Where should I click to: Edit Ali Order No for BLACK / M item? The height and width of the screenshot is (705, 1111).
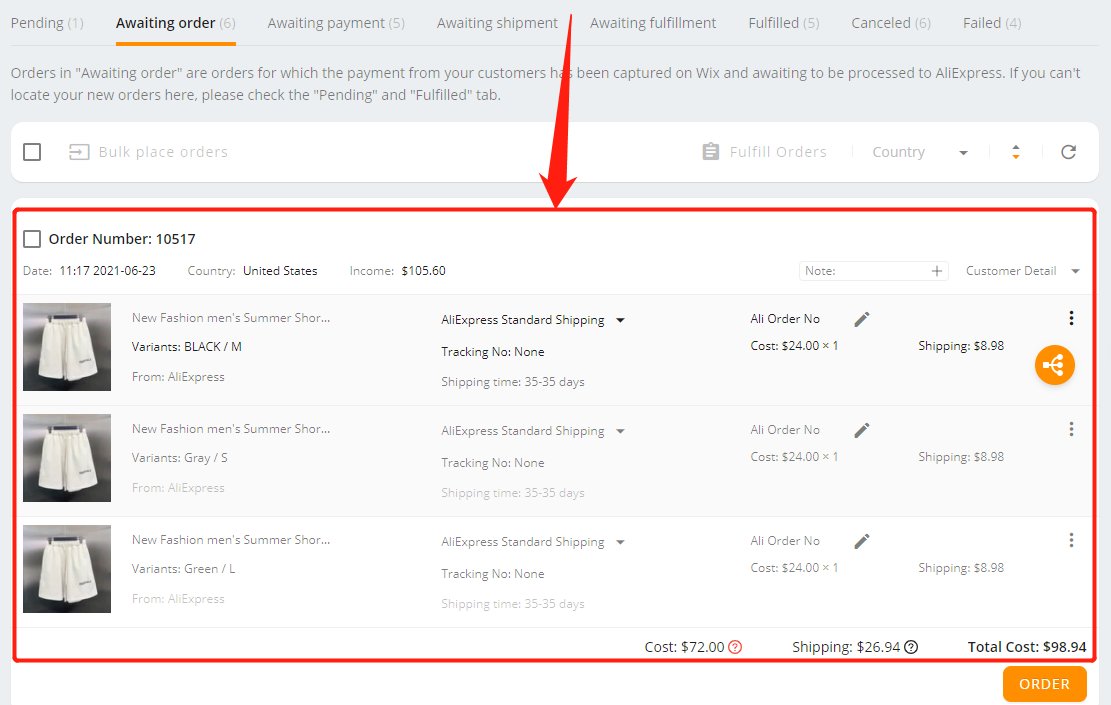(x=862, y=320)
